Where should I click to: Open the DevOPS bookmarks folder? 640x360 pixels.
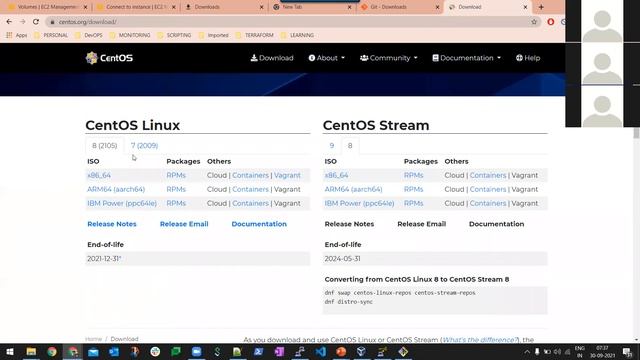pos(89,35)
